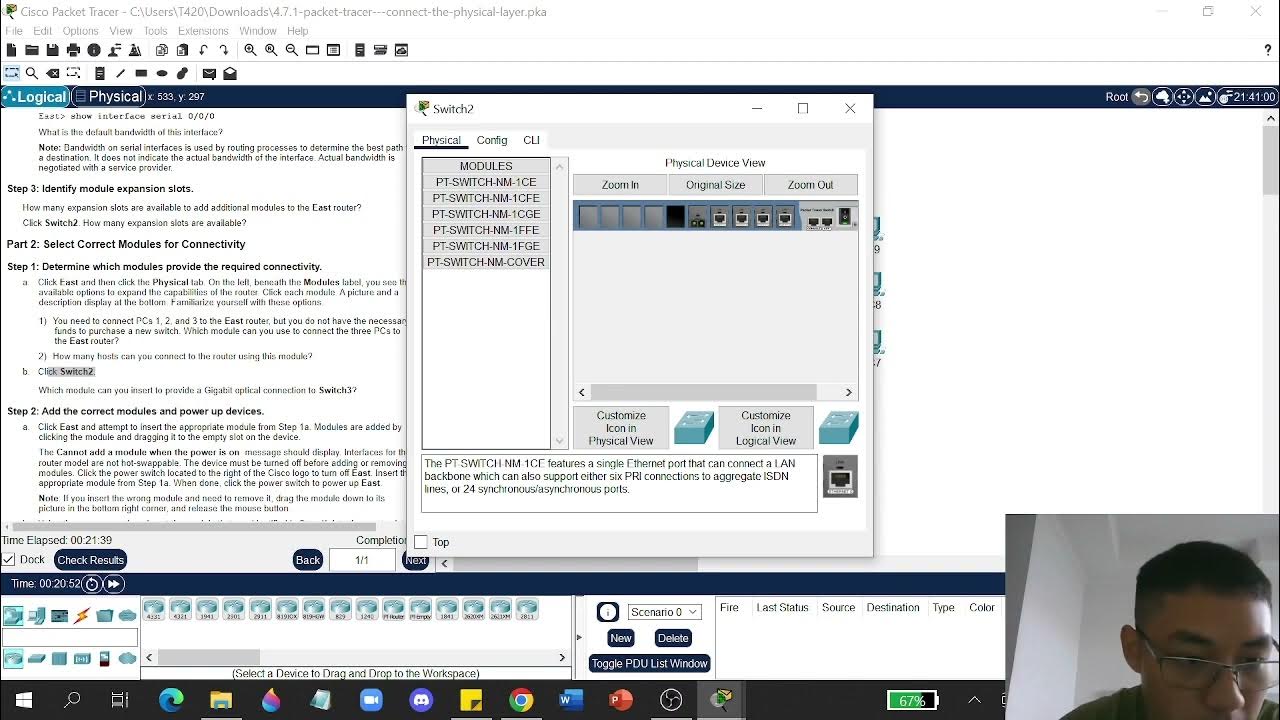This screenshot has height=720, width=1280.
Task: Copy using the toolbar copy icon
Action: (162, 50)
